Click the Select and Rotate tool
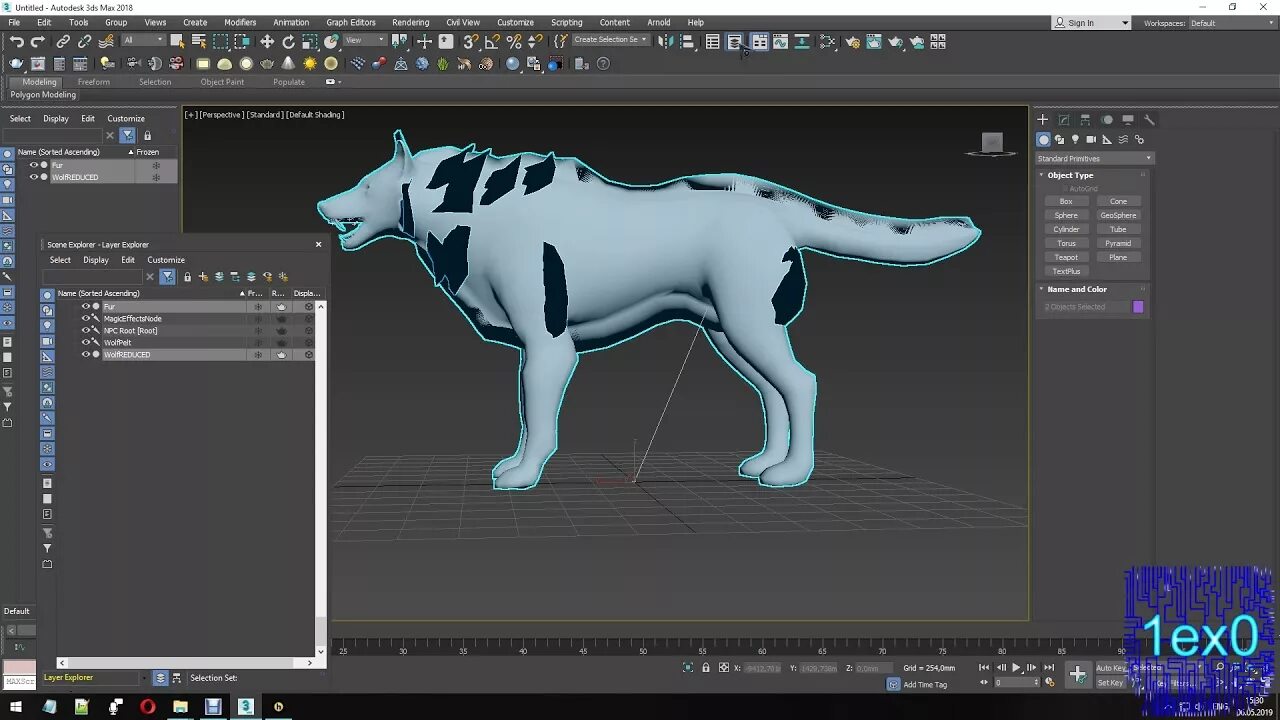1280x720 pixels. [x=289, y=42]
